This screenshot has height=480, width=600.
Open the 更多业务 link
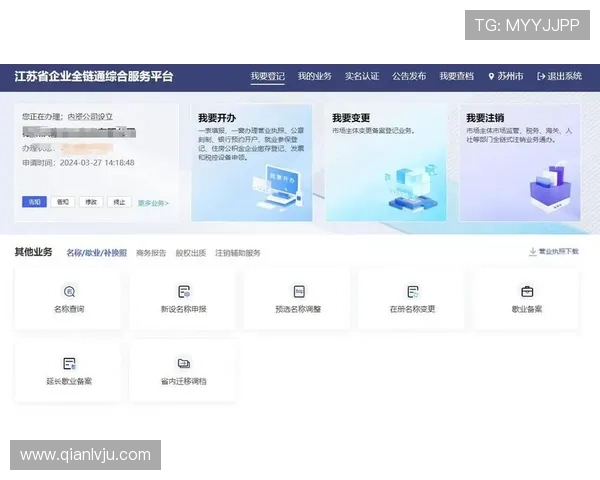[153, 203]
